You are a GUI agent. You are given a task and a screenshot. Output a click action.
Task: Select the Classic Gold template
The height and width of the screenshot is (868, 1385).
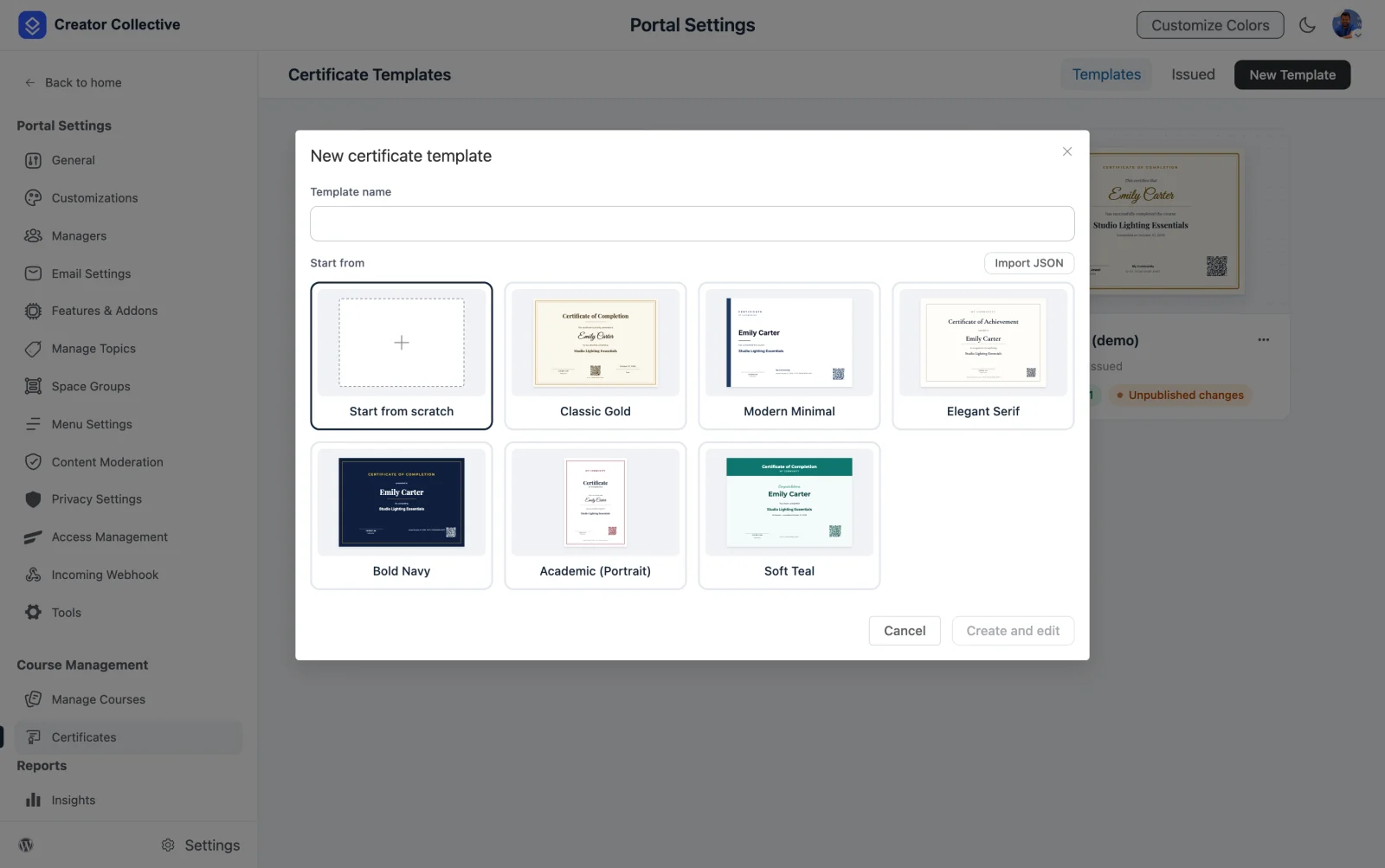pyautogui.click(x=596, y=356)
